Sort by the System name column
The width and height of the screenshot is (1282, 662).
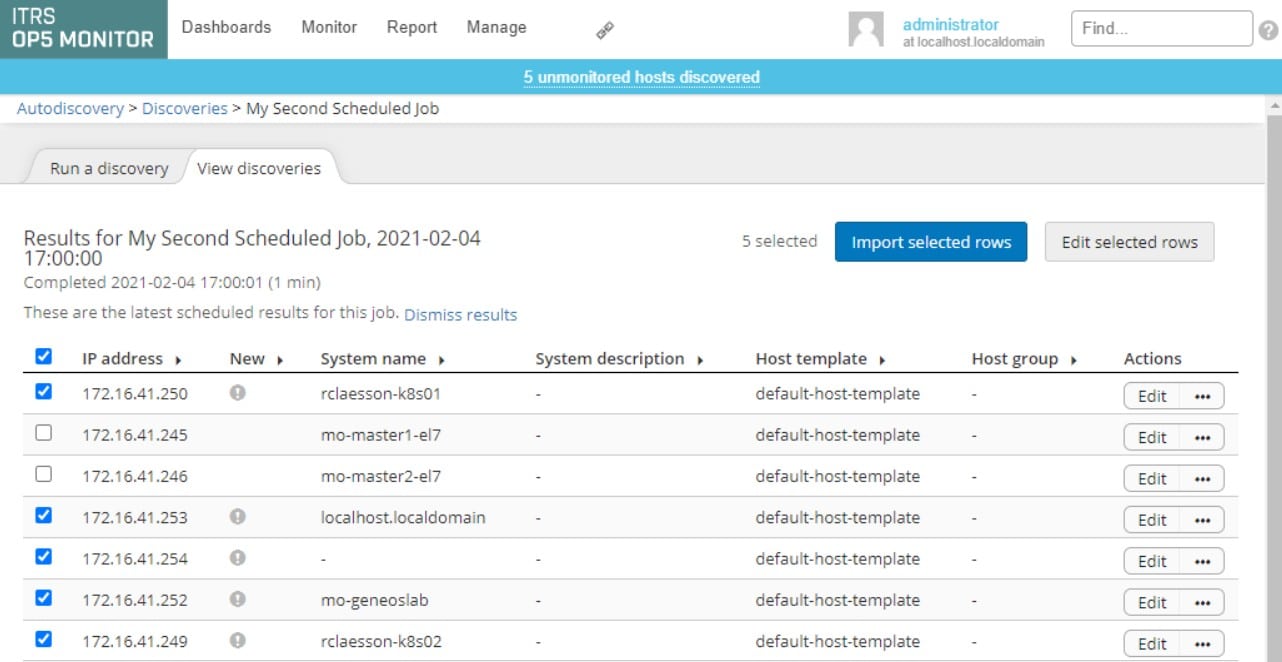tap(383, 359)
